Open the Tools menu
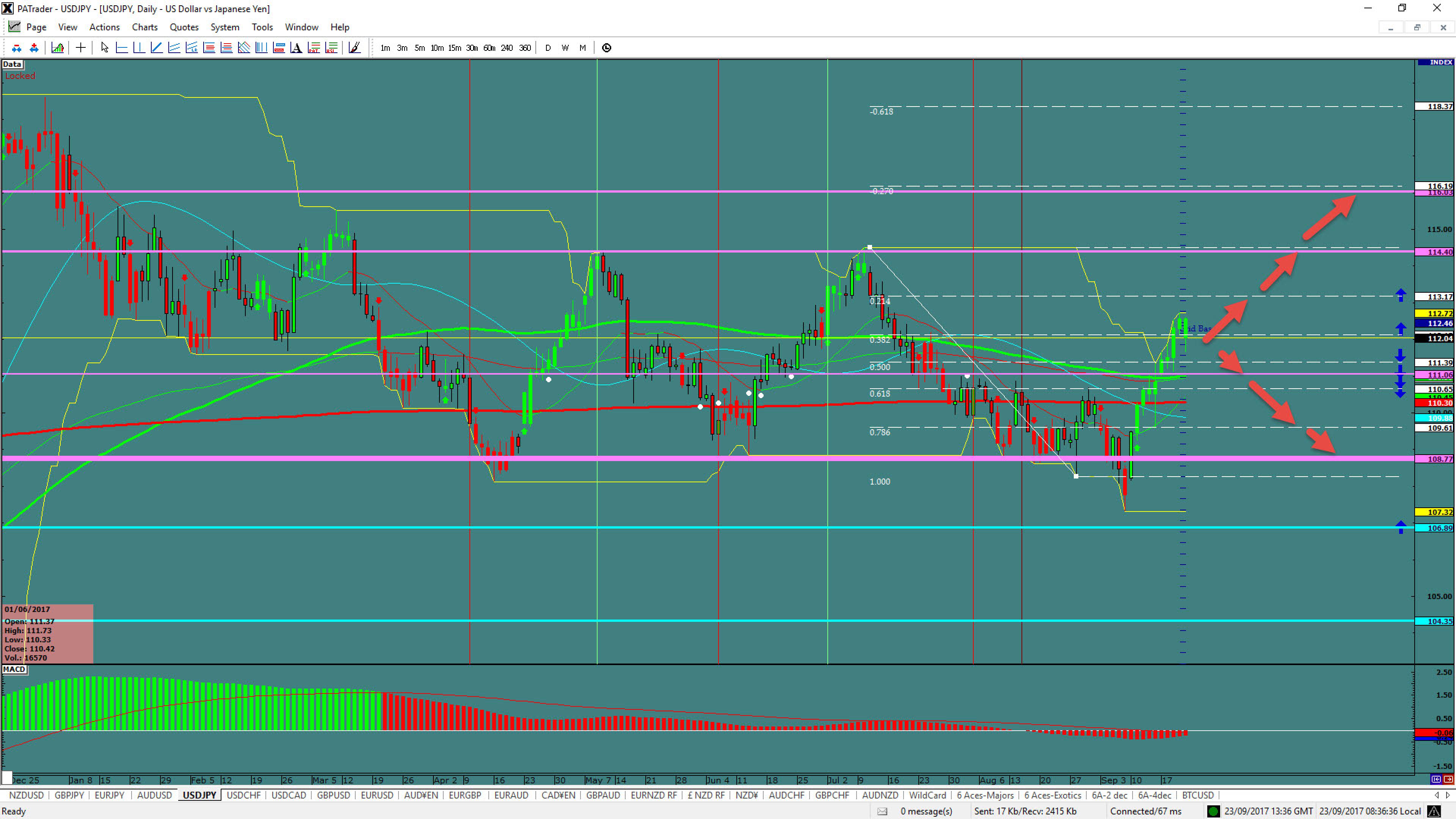Image resolution: width=1456 pixels, height=819 pixels. (x=262, y=27)
